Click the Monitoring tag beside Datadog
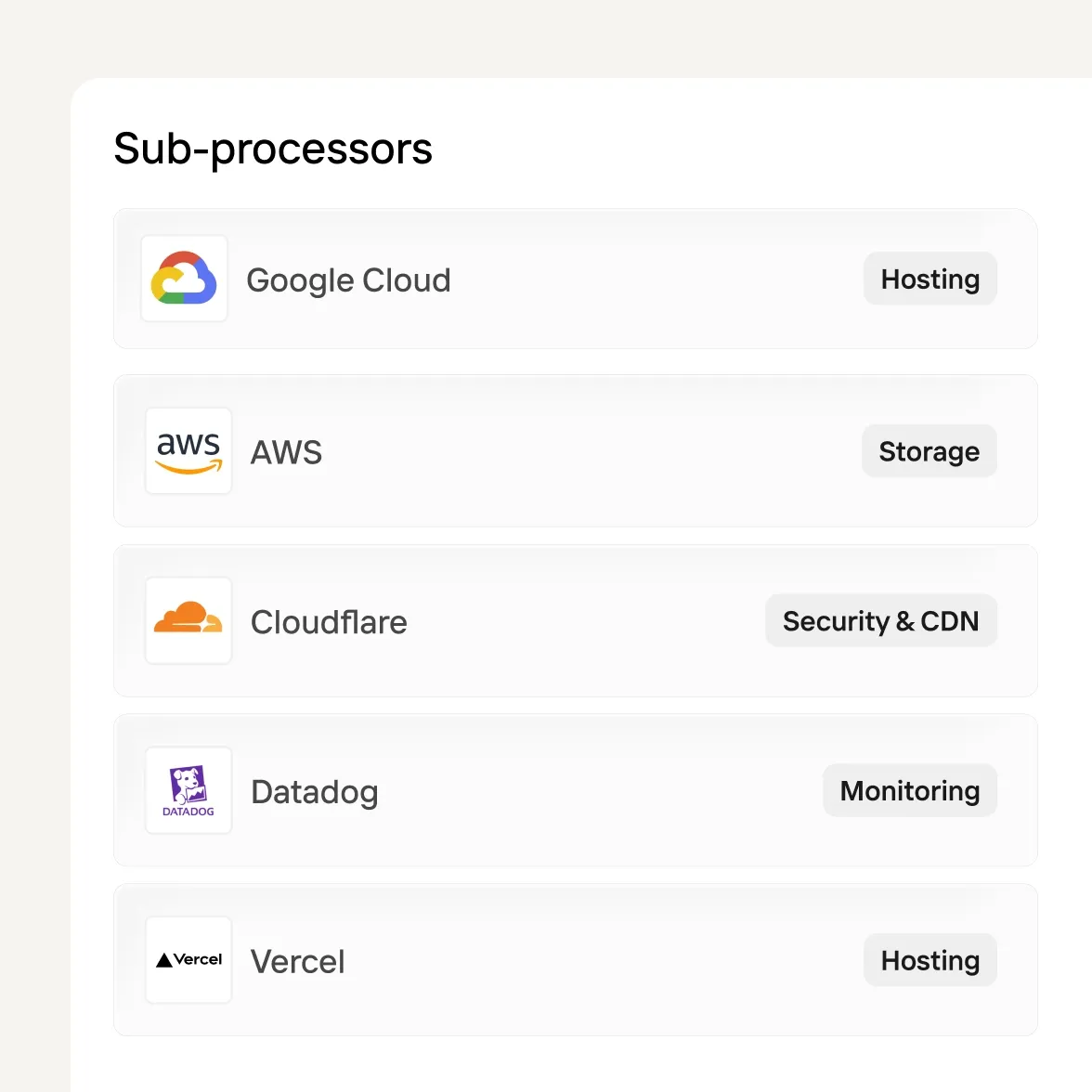Image resolution: width=1092 pixels, height=1092 pixels. [x=910, y=790]
